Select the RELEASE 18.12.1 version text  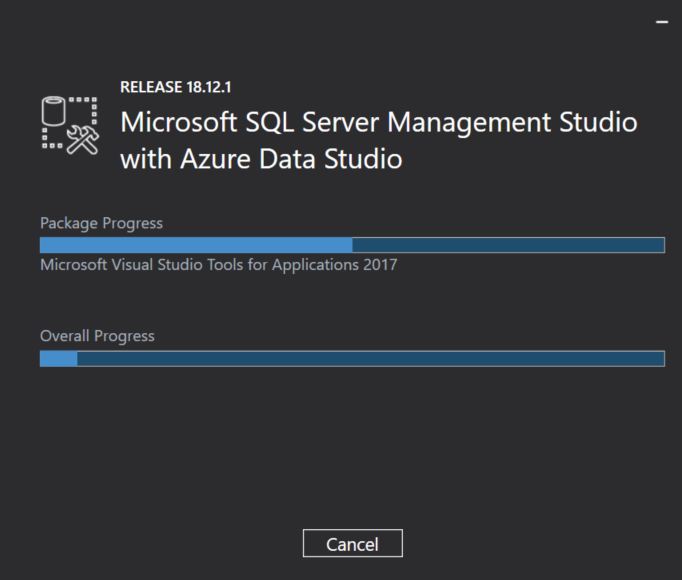tap(176, 87)
